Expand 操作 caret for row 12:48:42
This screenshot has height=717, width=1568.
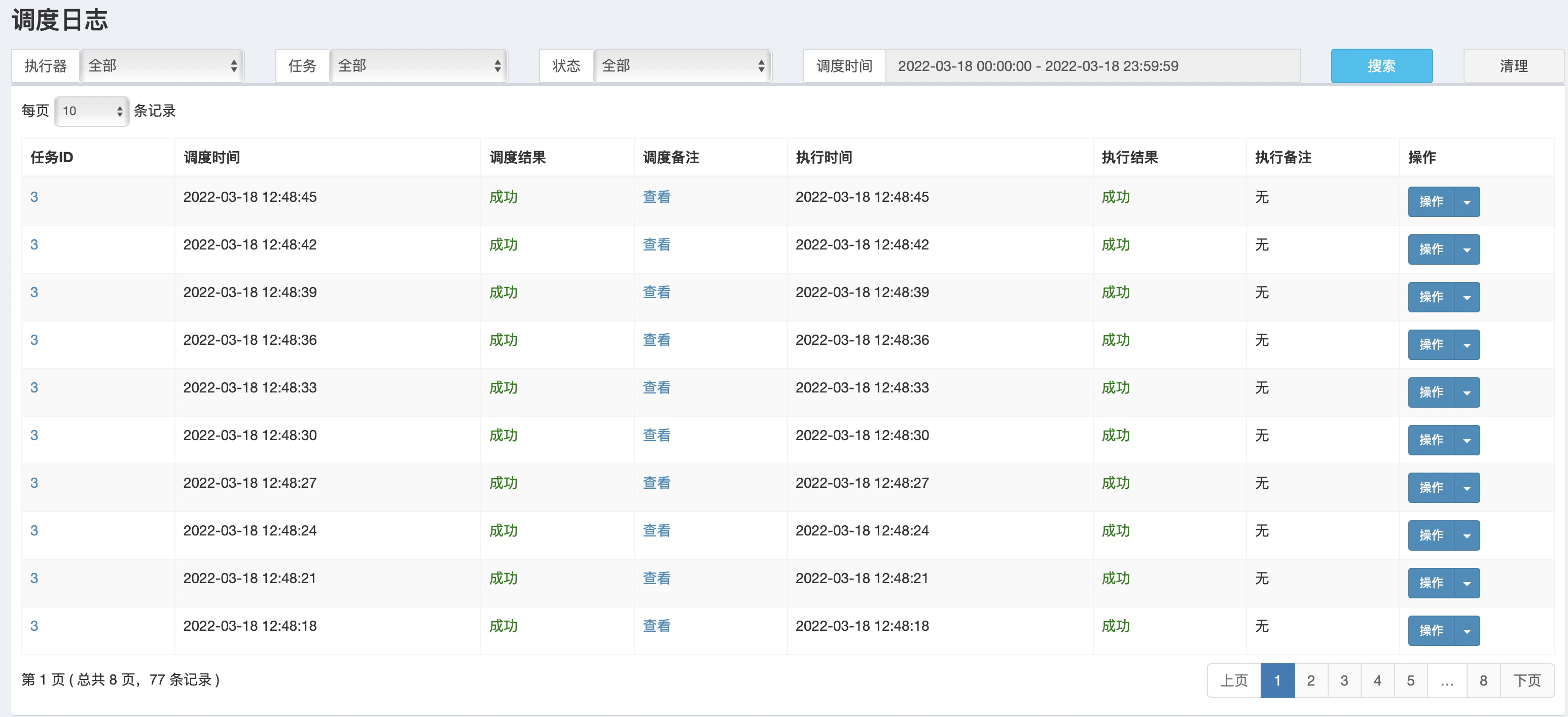(x=1467, y=249)
